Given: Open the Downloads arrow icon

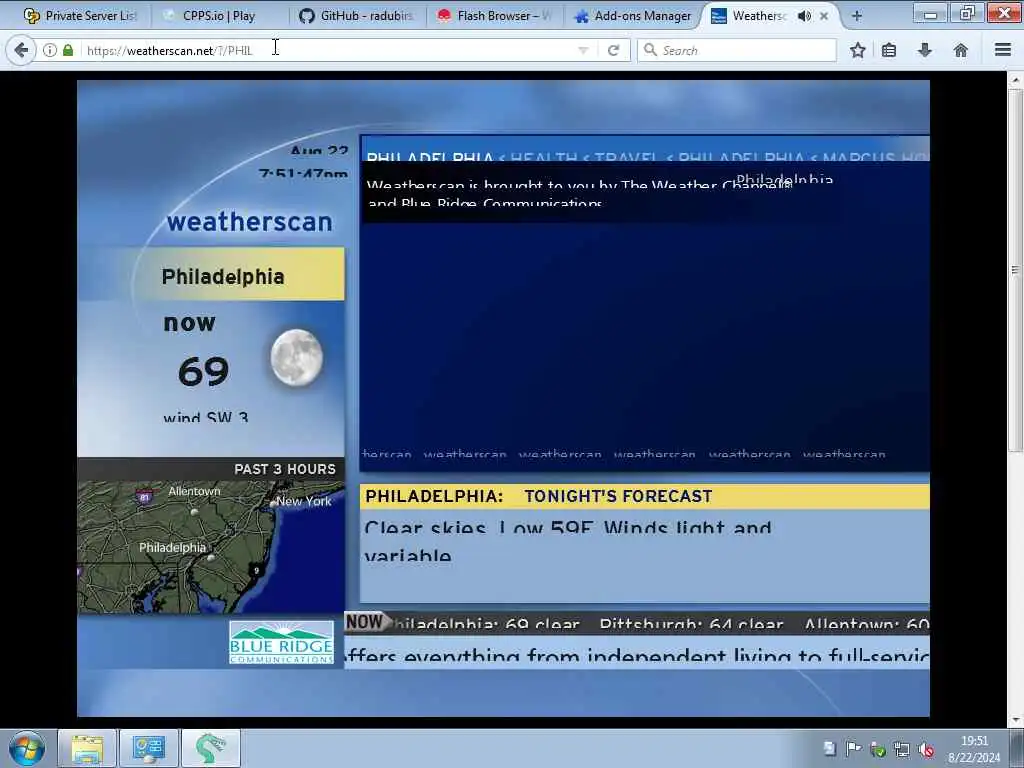Looking at the screenshot, I should pos(925,50).
